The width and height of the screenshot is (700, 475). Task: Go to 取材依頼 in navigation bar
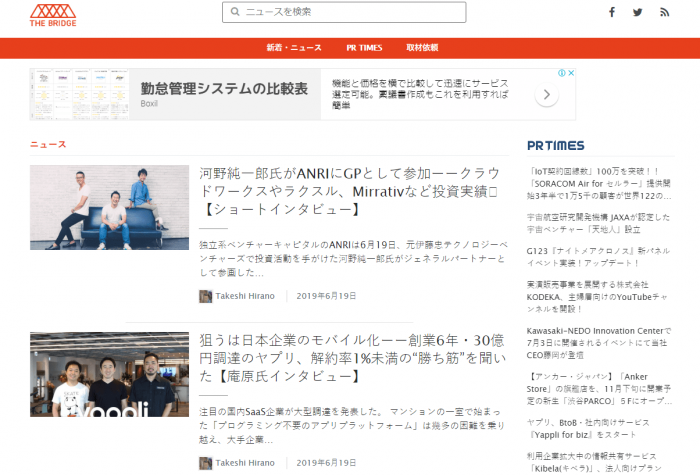coord(422,48)
